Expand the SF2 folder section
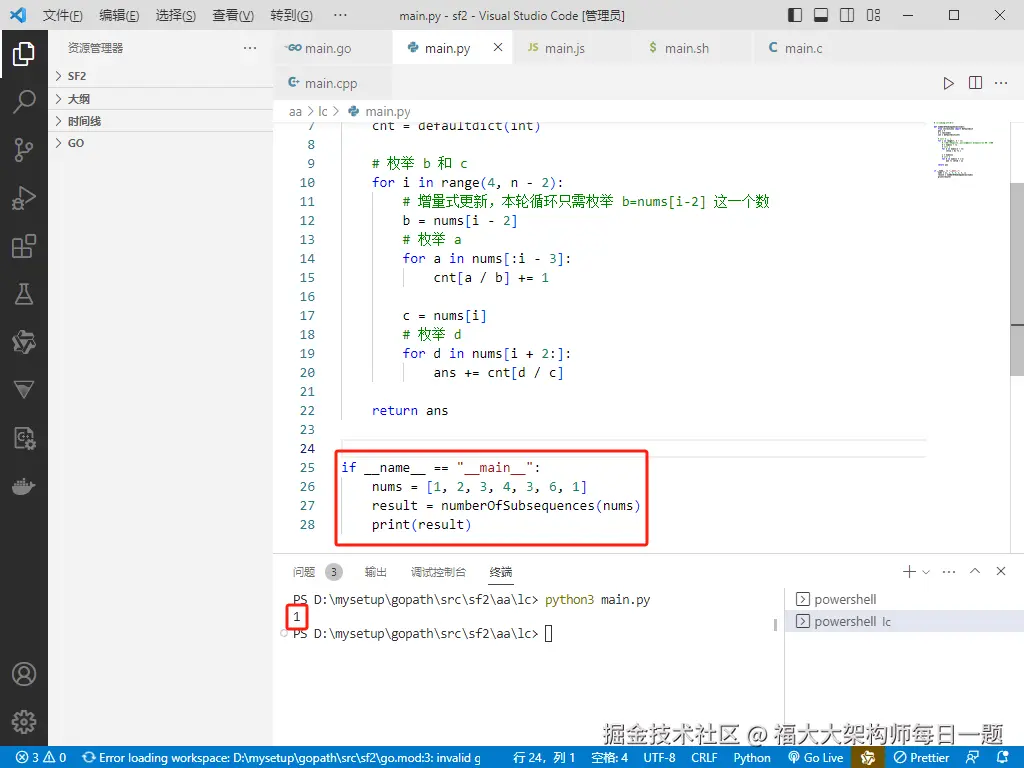 pos(161,76)
